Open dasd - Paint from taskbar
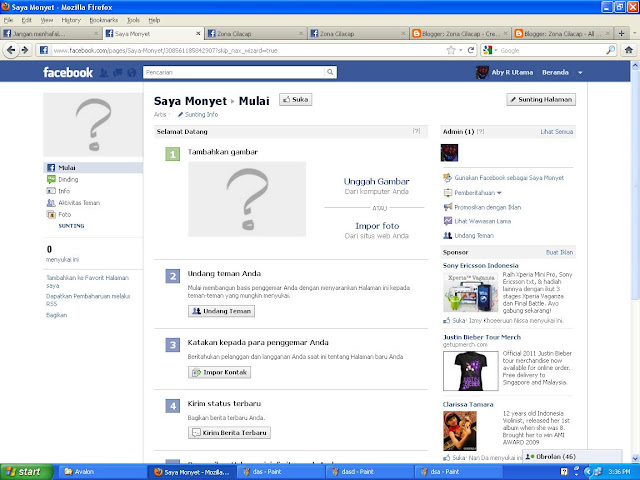The image size is (640, 480). tap(369, 472)
